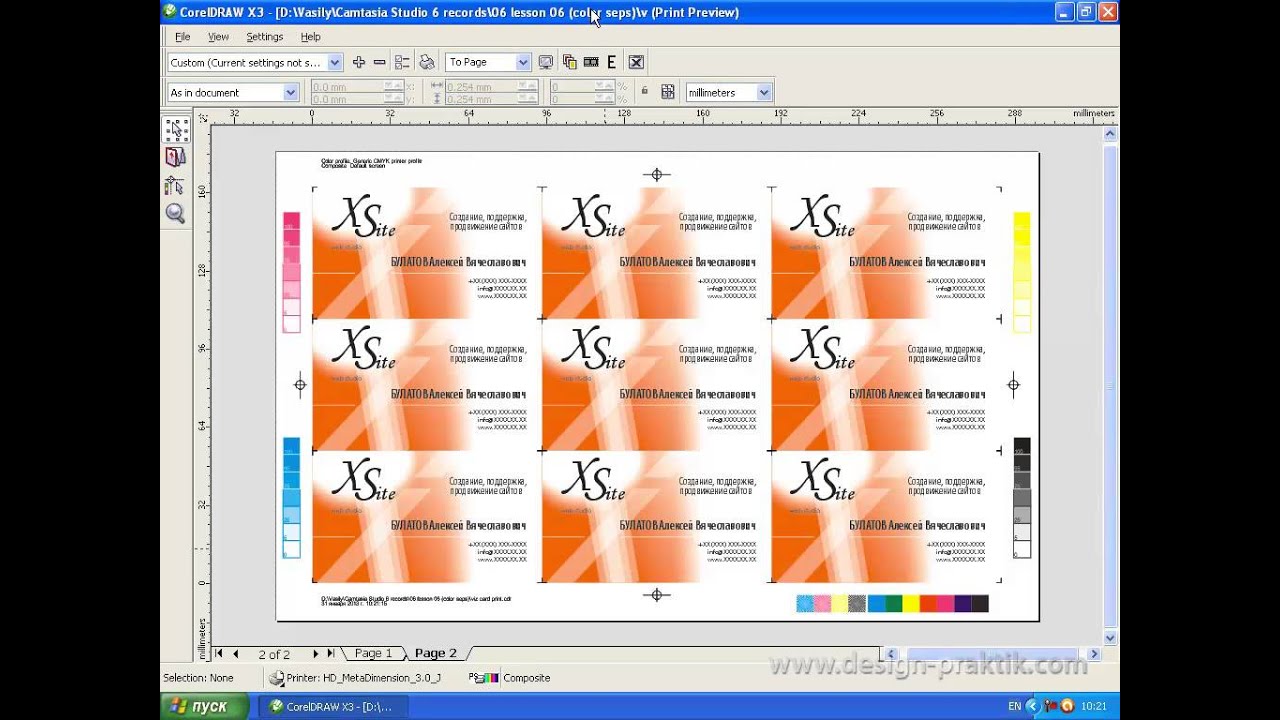Select the Pick tool in toolbox
Image resolution: width=1280 pixels, height=720 pixels.
pos(176,129)
